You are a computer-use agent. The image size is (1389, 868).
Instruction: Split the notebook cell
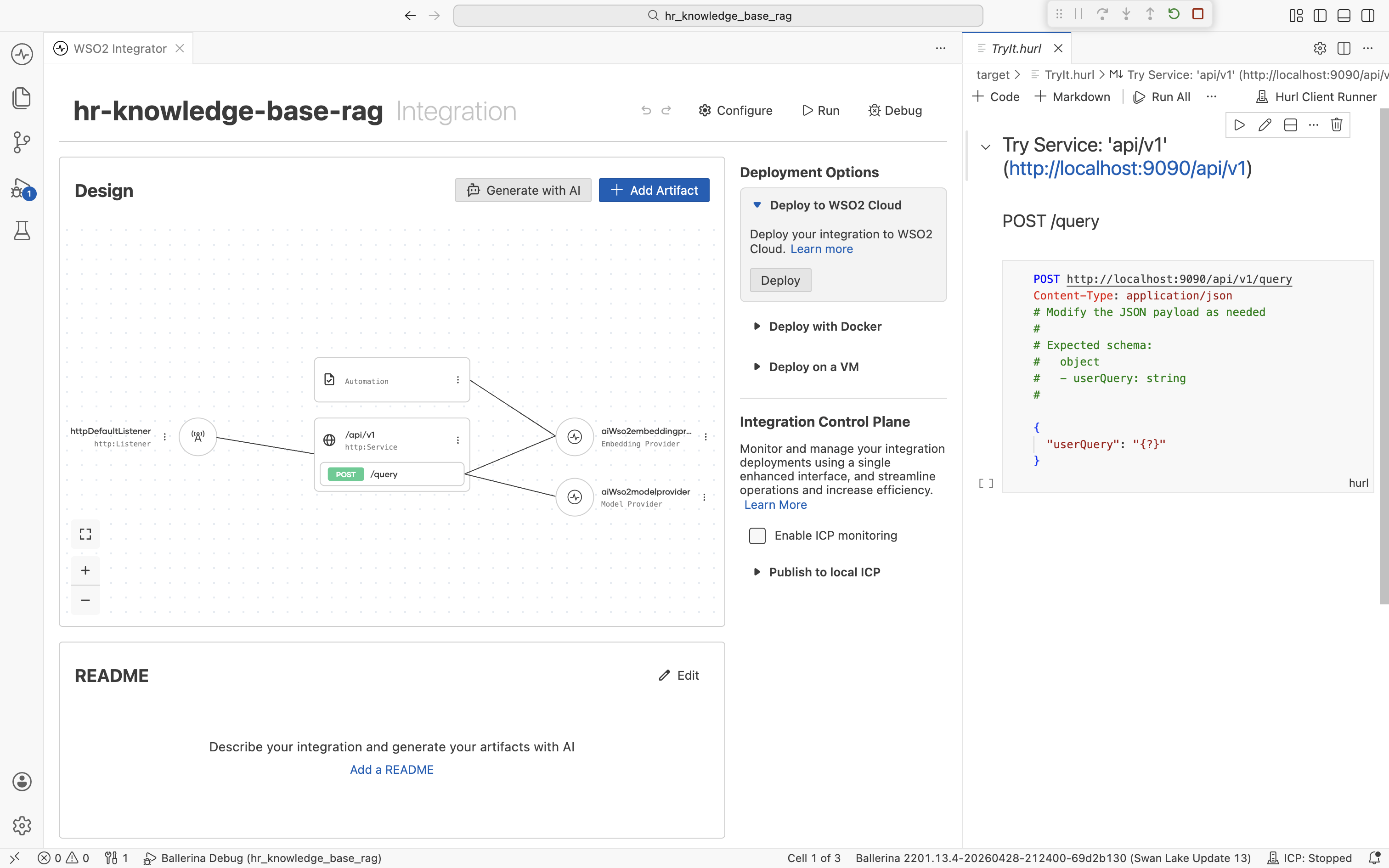pos(1290,125)
